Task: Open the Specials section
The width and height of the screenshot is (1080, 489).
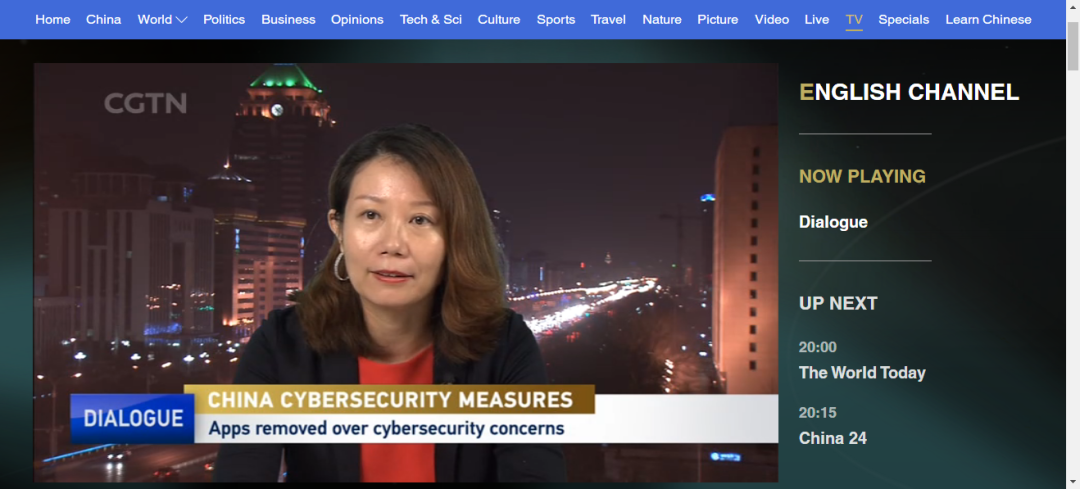Action: click(904, 19)
